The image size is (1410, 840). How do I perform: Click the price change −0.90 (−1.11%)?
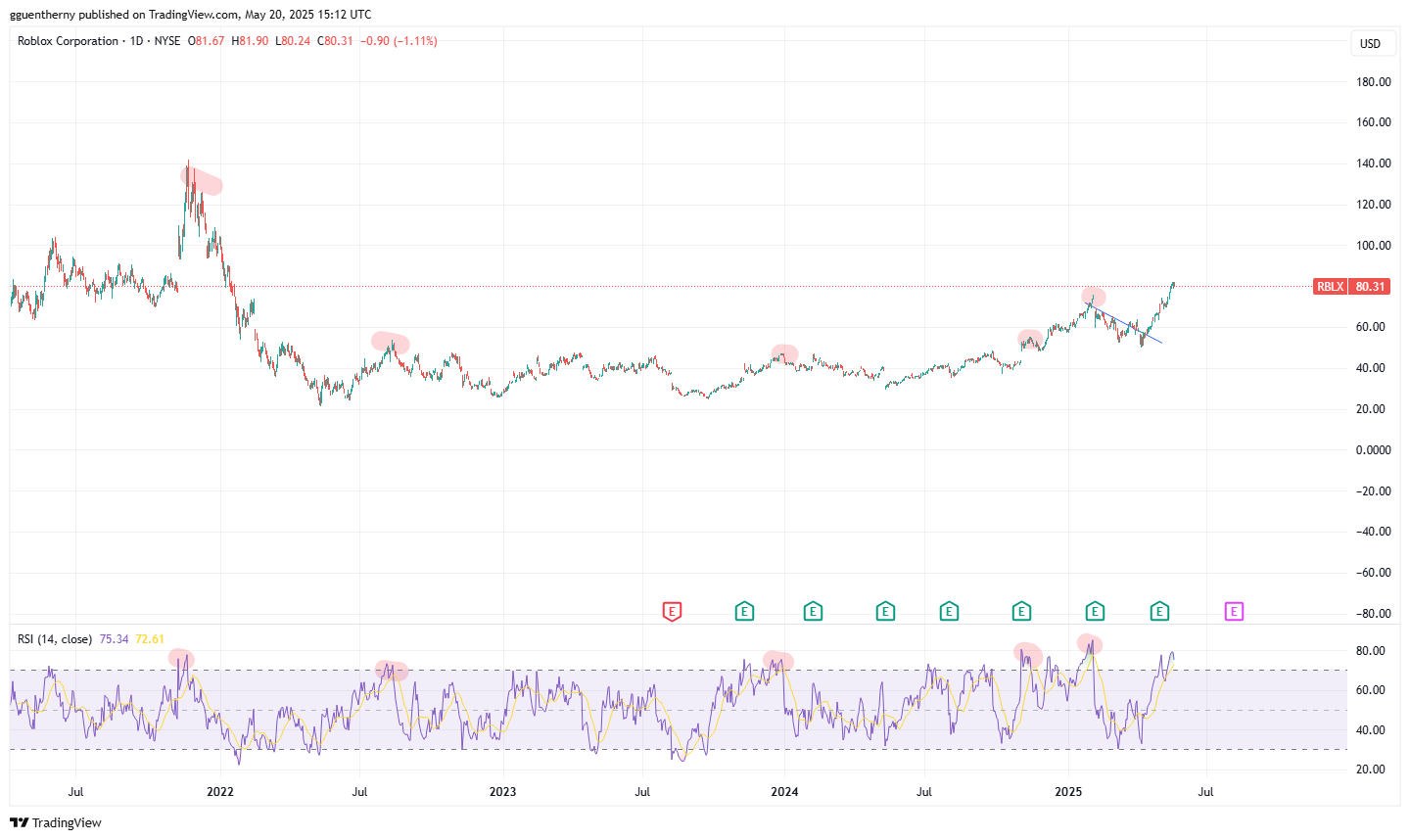[x=399, y=41]
